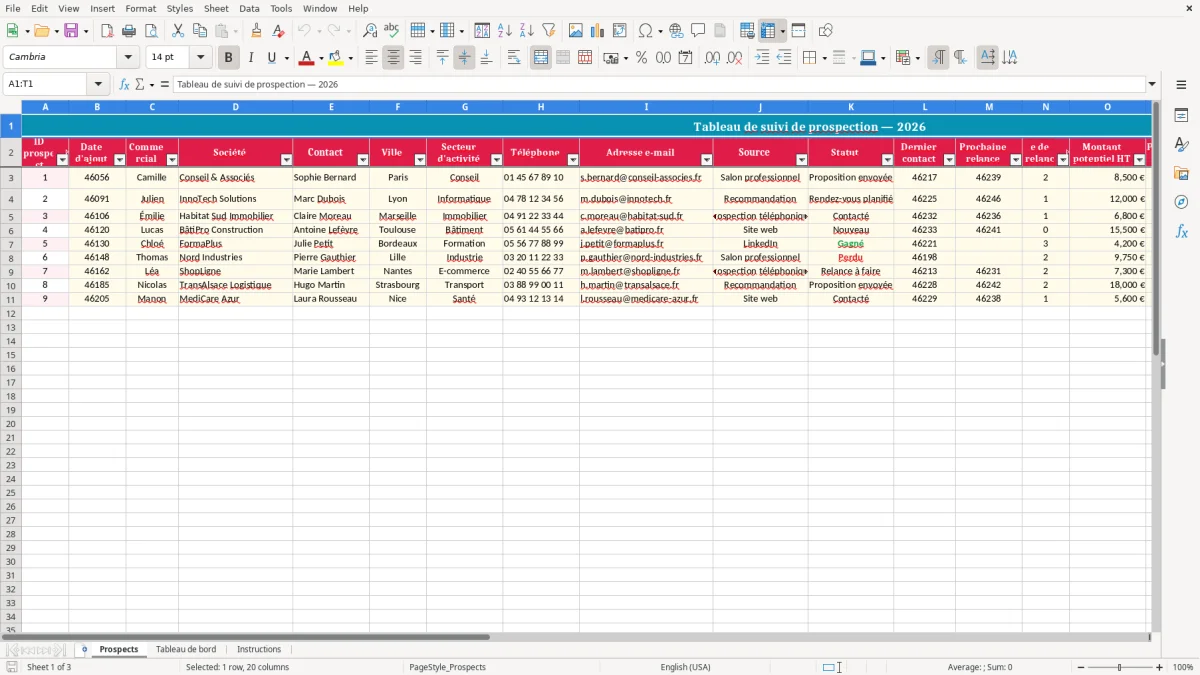Click PageStyle_Prospects in status bar

447,667
